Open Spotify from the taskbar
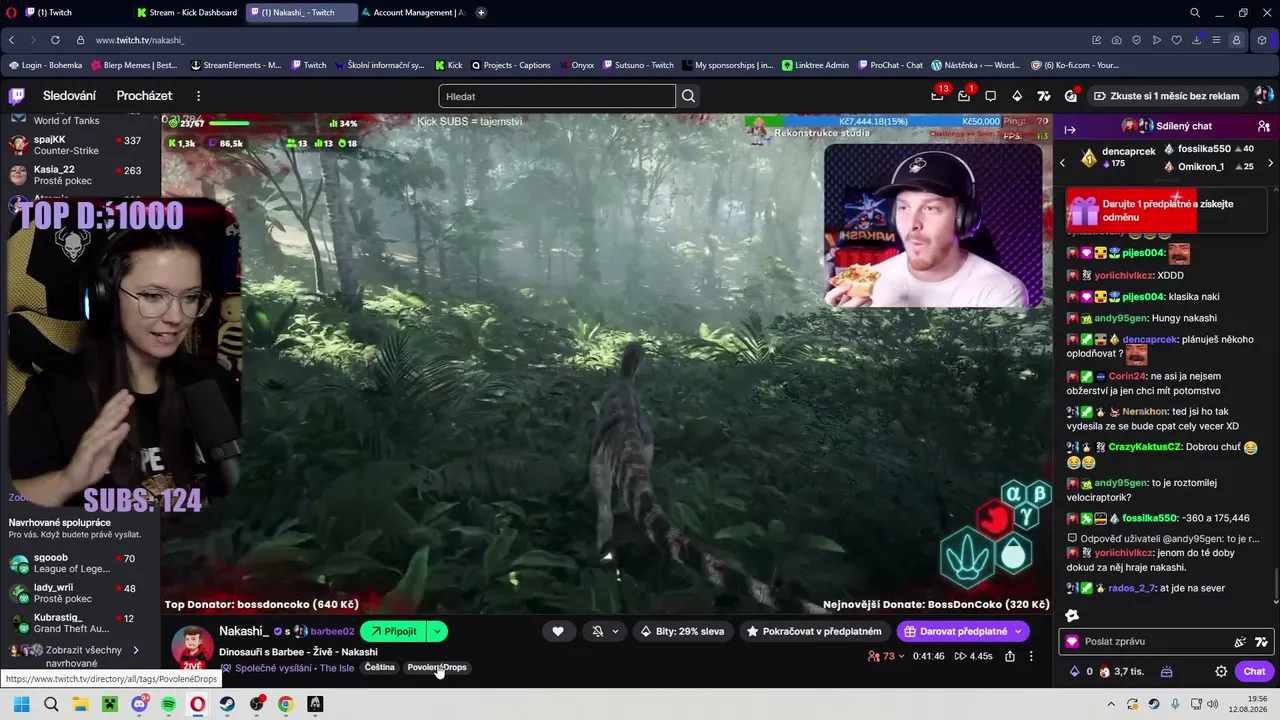 [169, 704]
